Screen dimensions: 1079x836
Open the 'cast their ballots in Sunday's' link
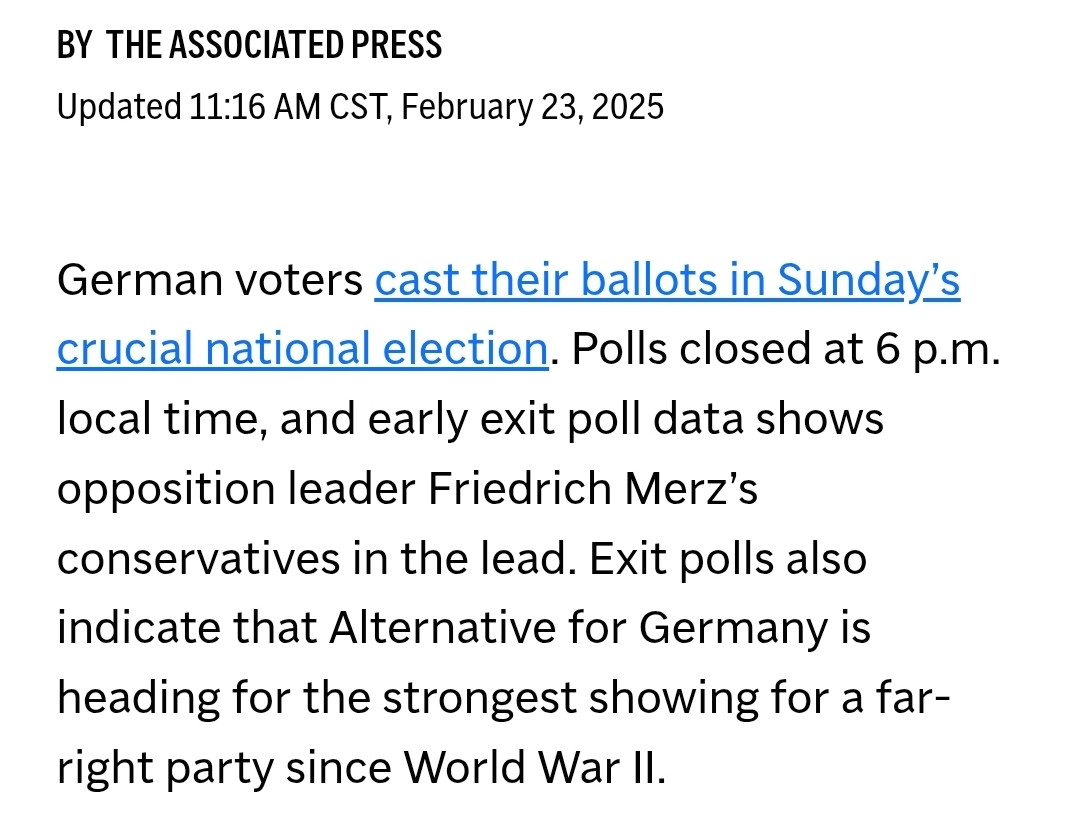pyautogui.click(x=667, y=281)
